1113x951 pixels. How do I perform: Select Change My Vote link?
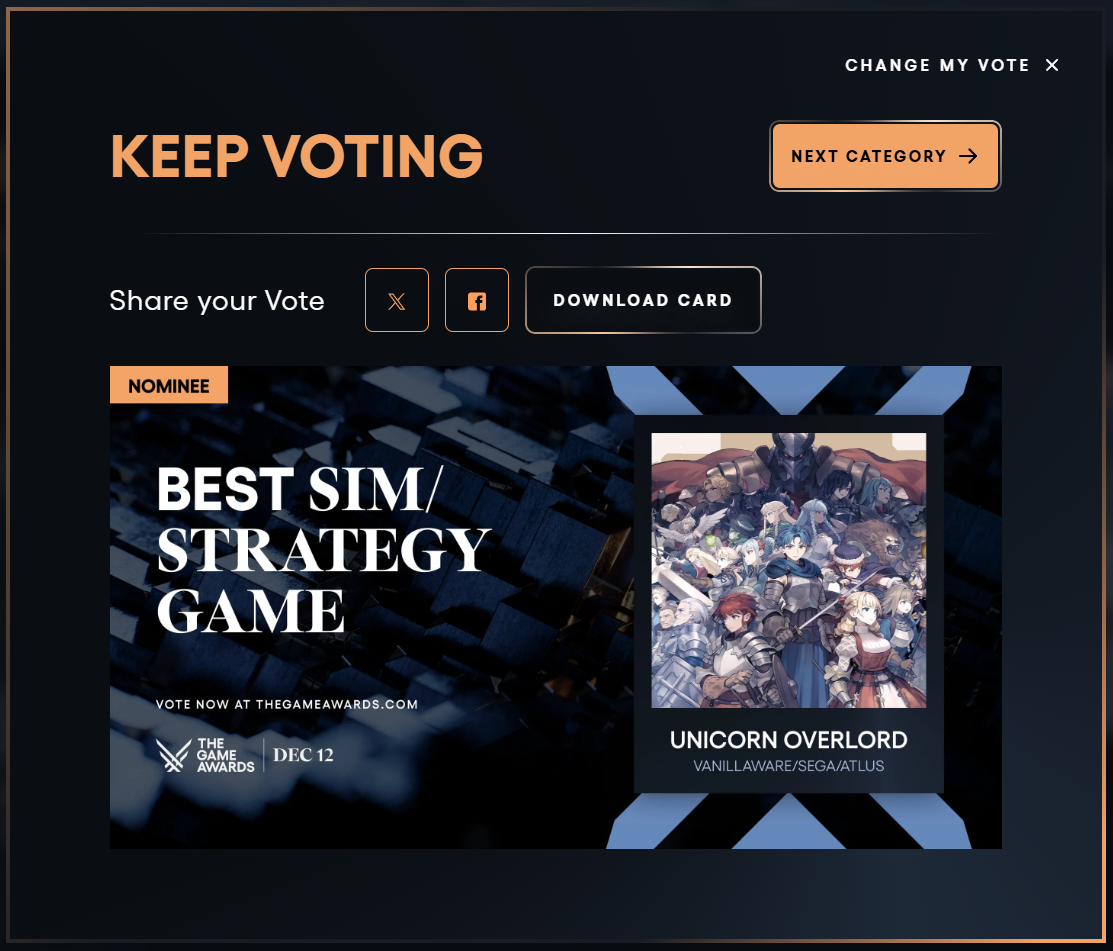(937, 65)
